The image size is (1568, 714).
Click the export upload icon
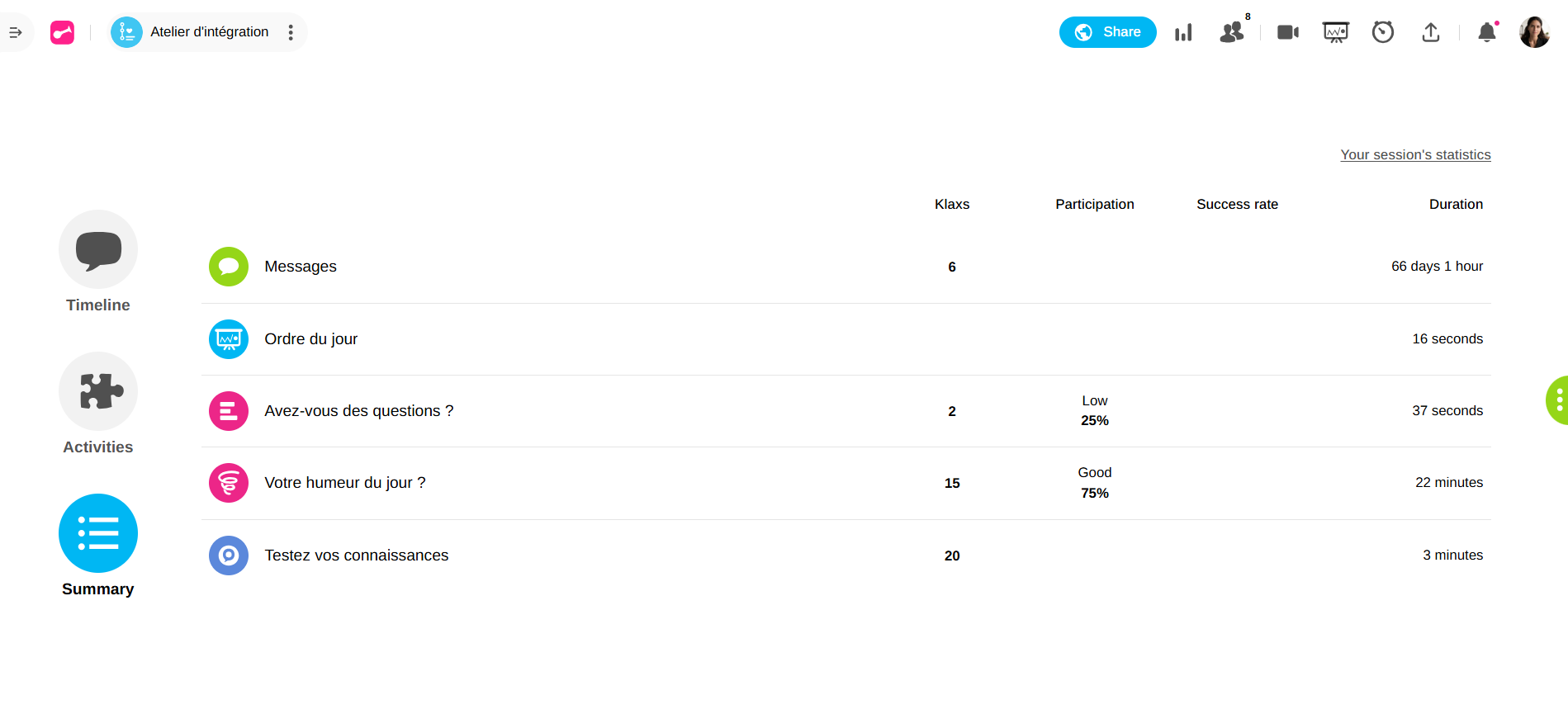[1431, 32]
